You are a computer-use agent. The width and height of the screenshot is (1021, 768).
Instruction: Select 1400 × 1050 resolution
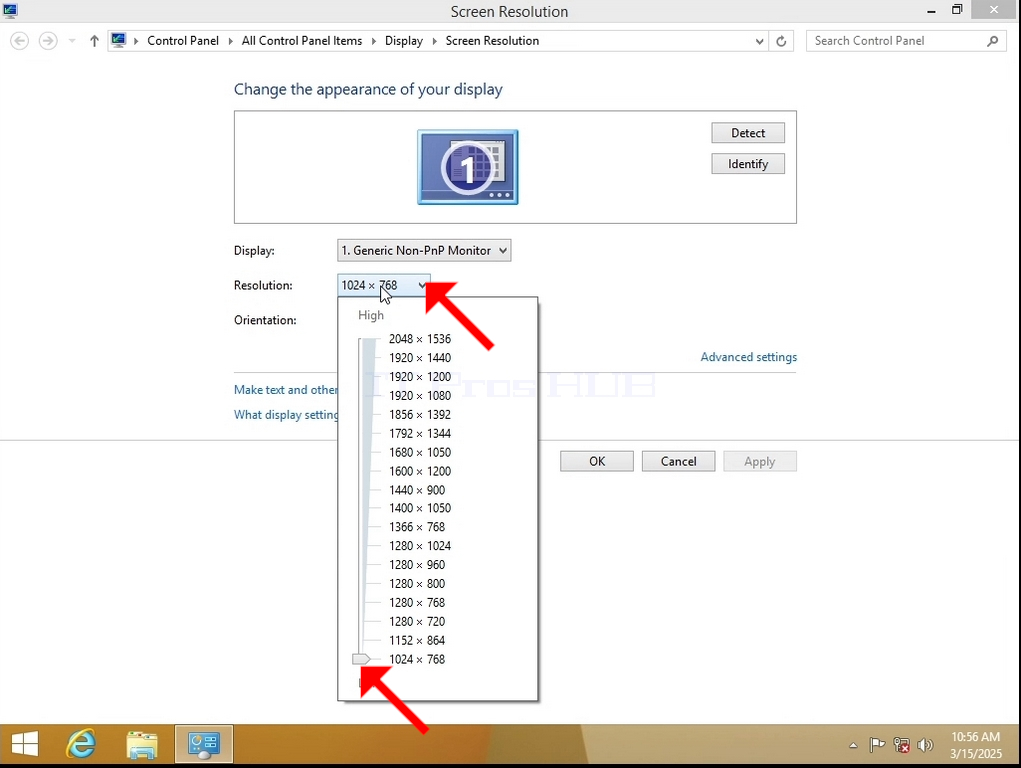[420, 508]
